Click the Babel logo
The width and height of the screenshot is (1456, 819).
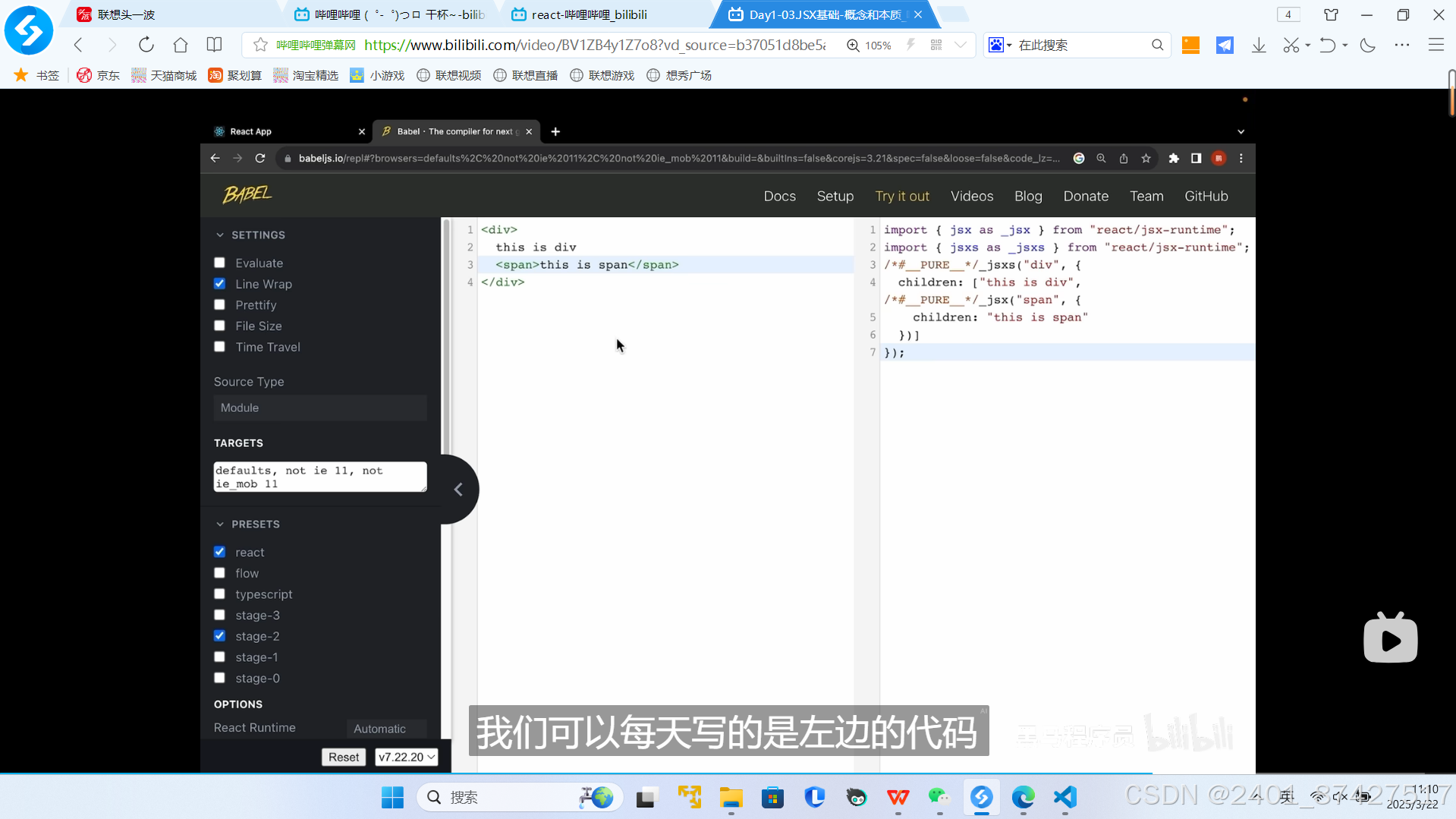(x=246, y=194)
